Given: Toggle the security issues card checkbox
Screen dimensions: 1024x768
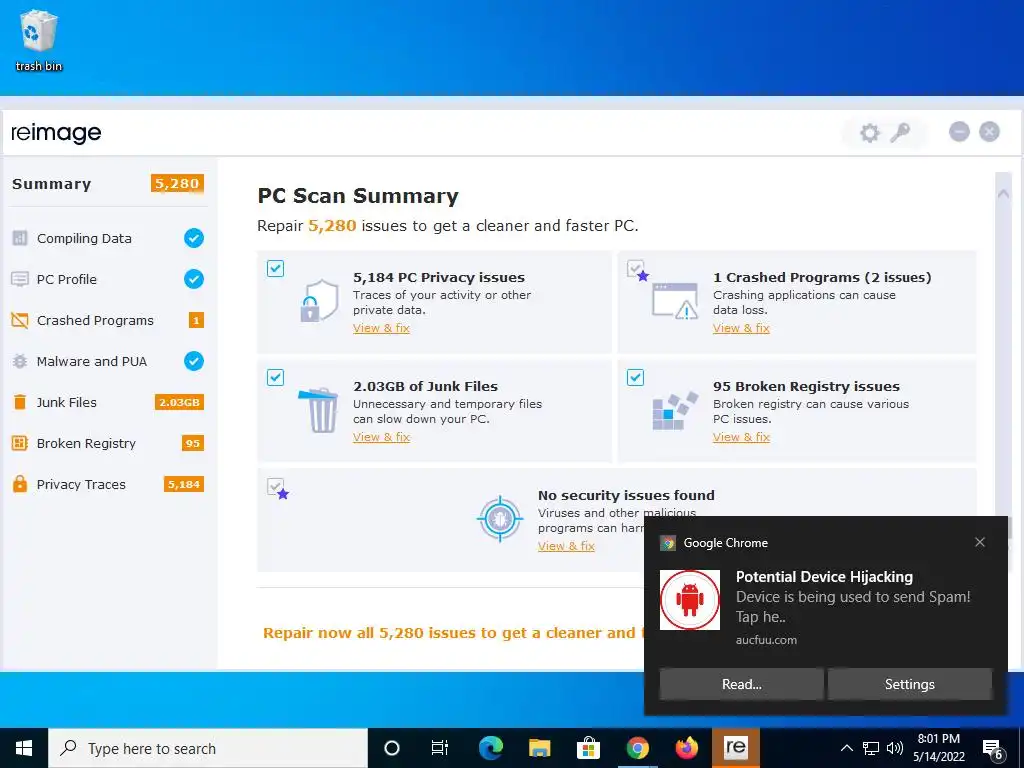Looking at the screenshot, I should (276, 487).
